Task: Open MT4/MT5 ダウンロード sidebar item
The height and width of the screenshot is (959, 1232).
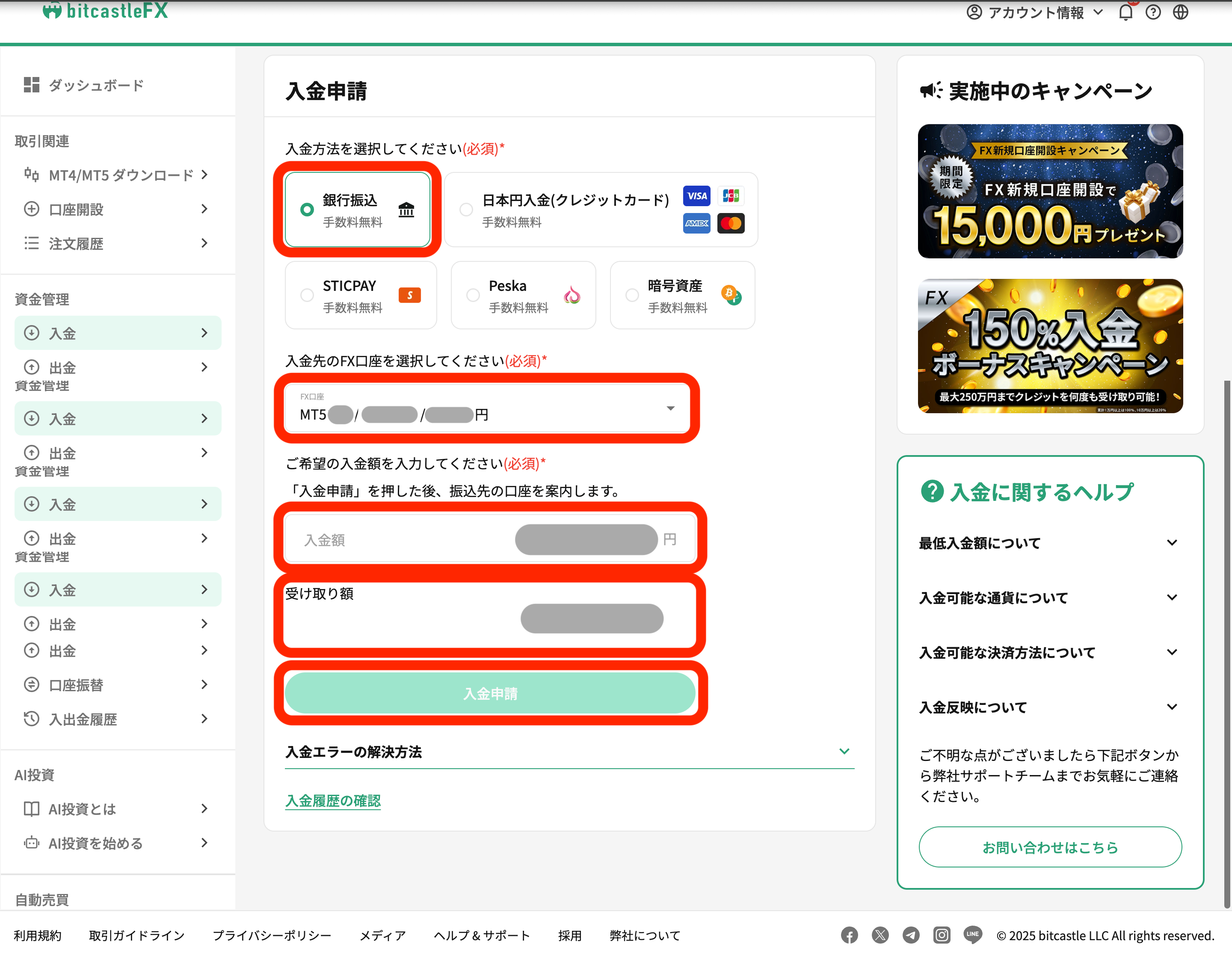Action: [x=117, y=175]
